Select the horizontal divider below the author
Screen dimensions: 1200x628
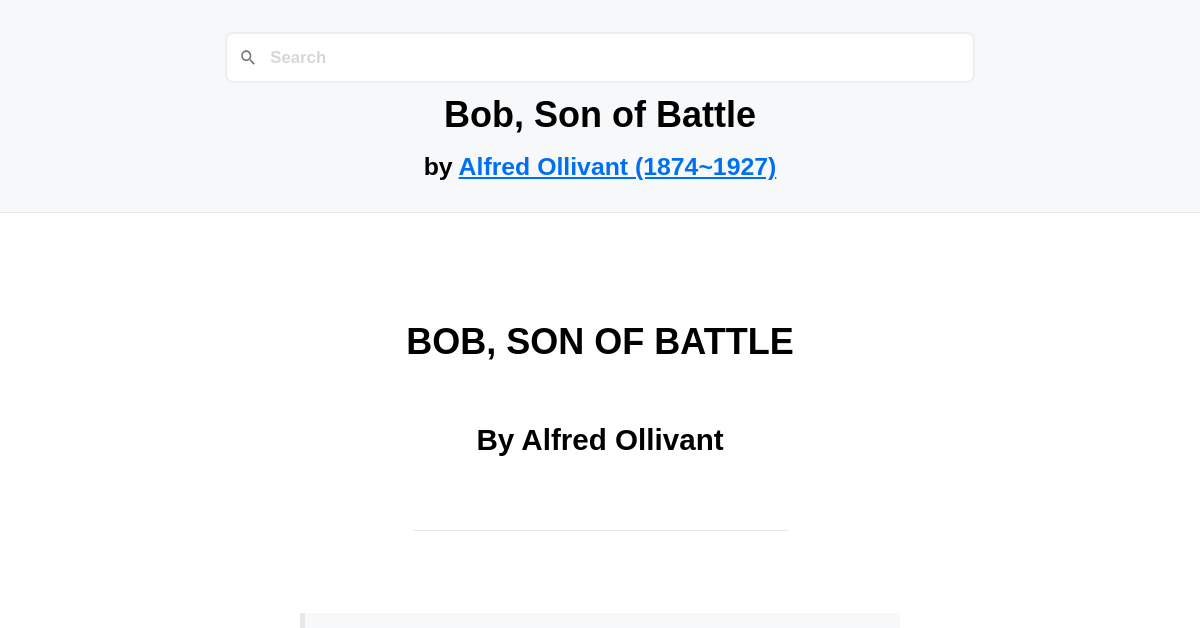(x=600, y=530)
